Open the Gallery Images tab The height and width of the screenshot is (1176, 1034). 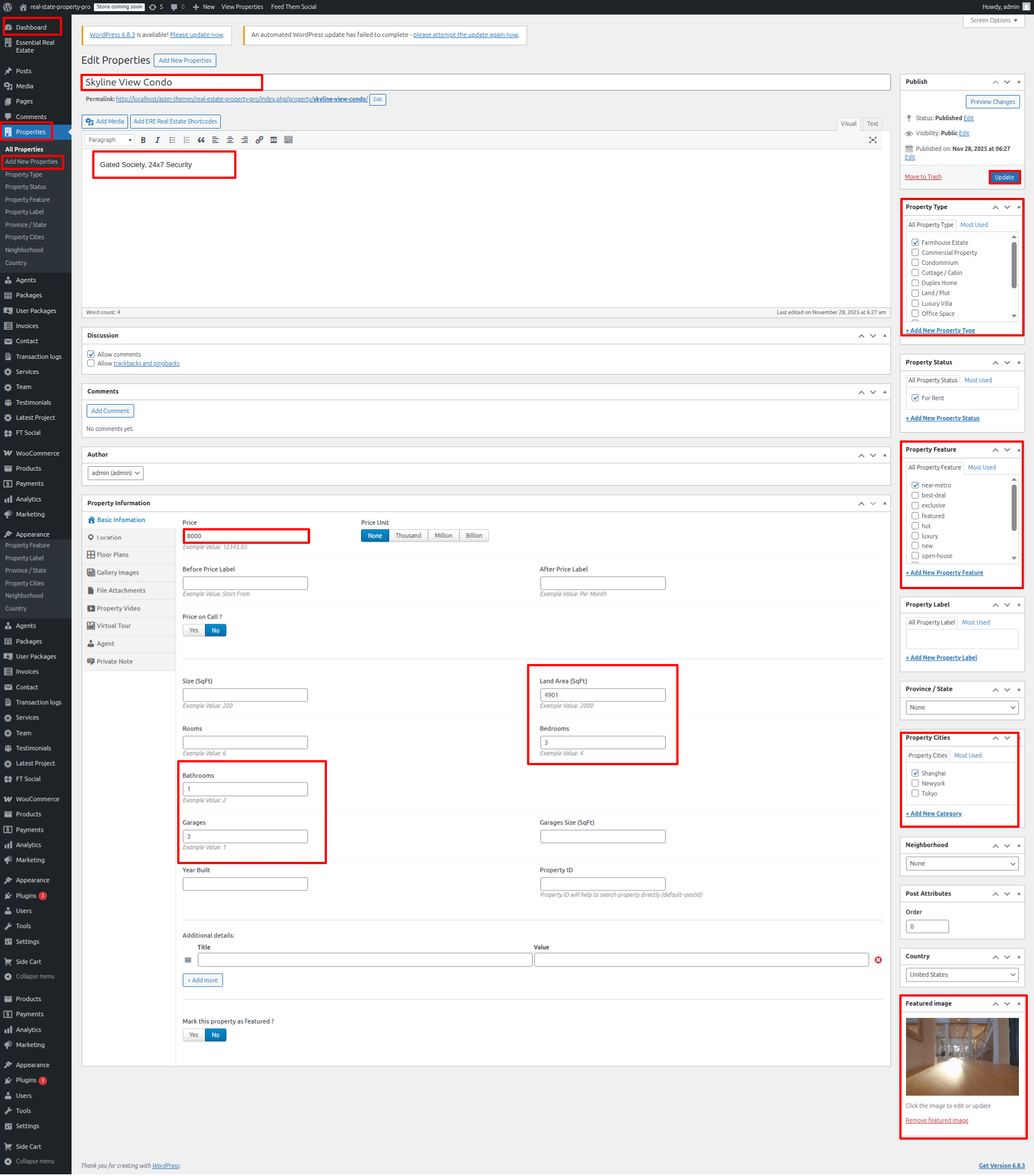point(117,572)
